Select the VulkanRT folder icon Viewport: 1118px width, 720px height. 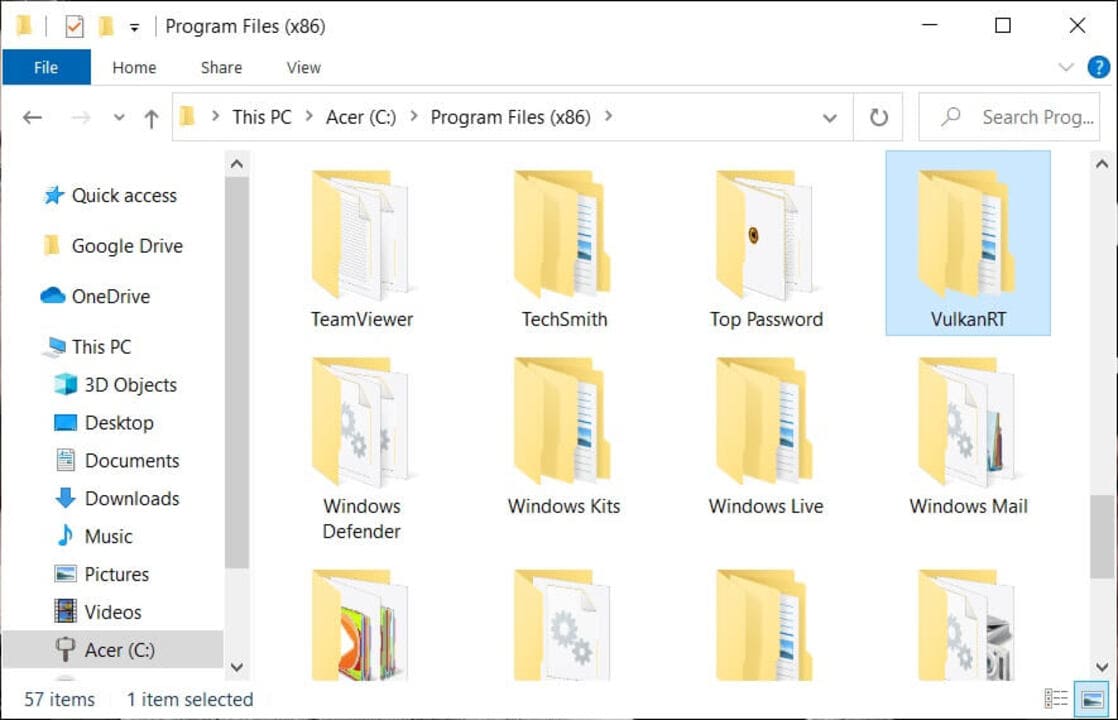pos(967,234)
